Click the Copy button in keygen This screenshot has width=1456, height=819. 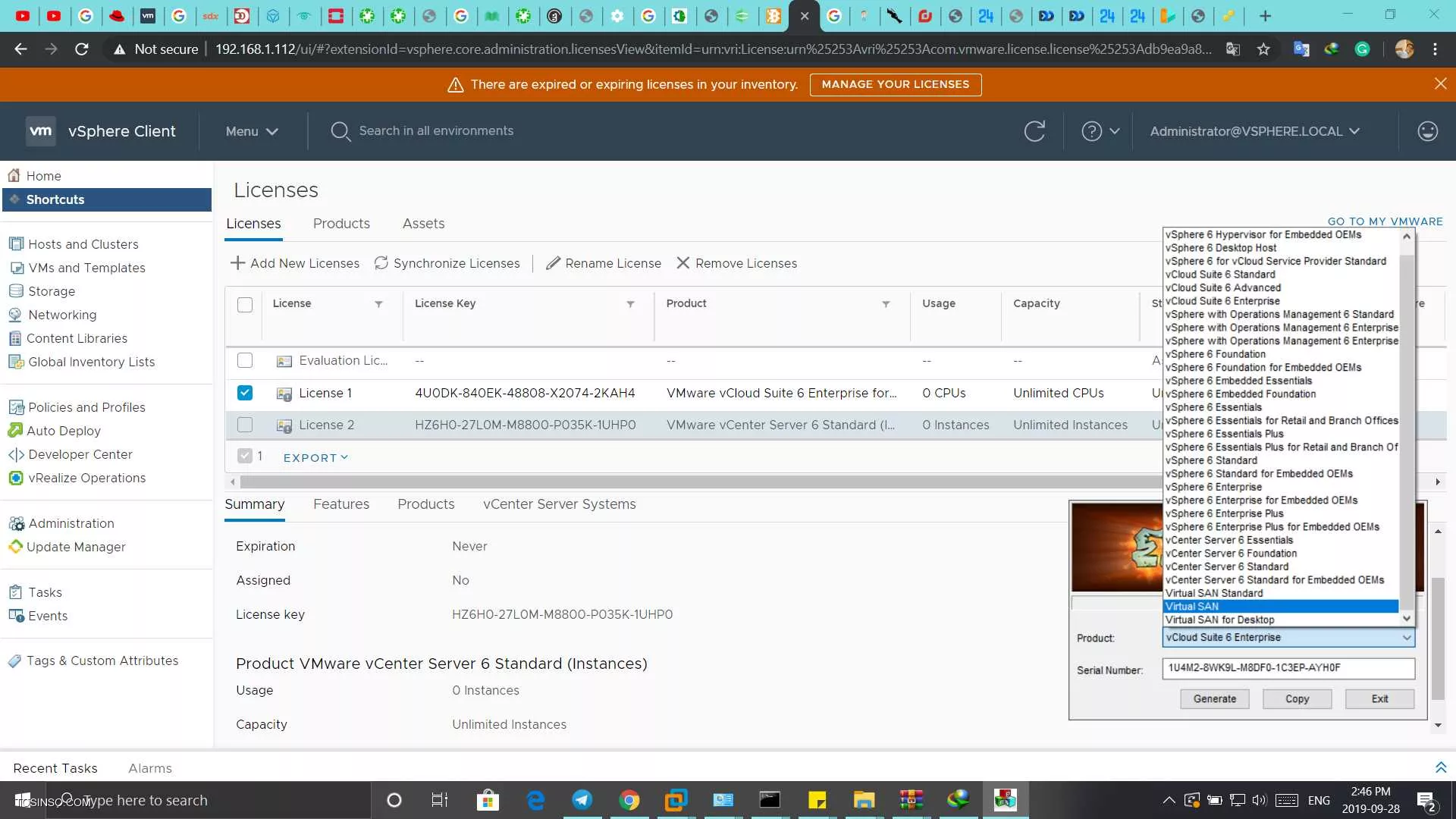coord(1297,699)
